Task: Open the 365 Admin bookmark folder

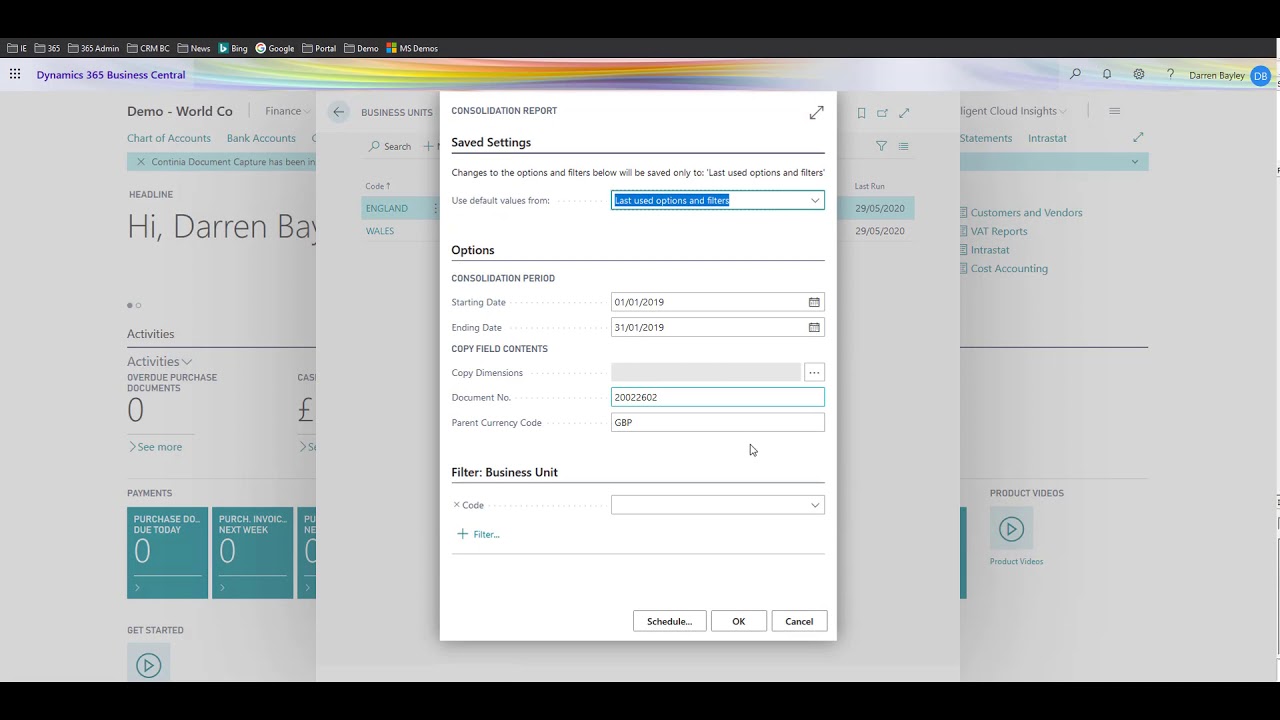Action: click(x=93, y=48)
